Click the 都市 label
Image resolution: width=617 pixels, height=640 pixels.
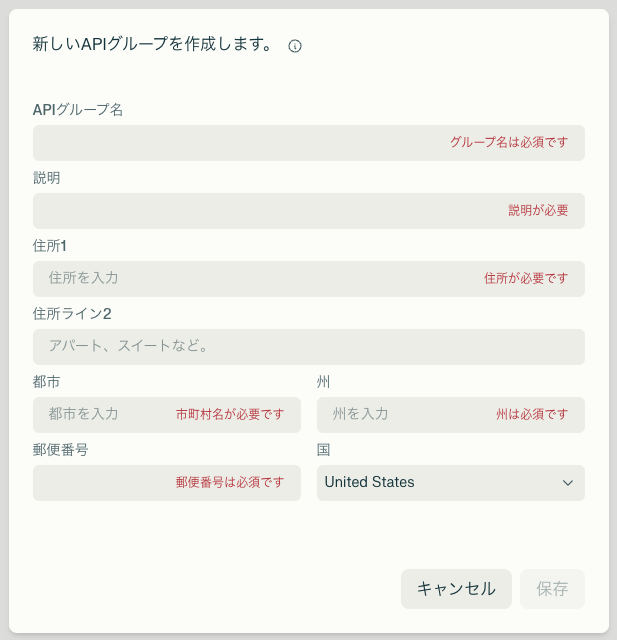(x=47, y=382)
